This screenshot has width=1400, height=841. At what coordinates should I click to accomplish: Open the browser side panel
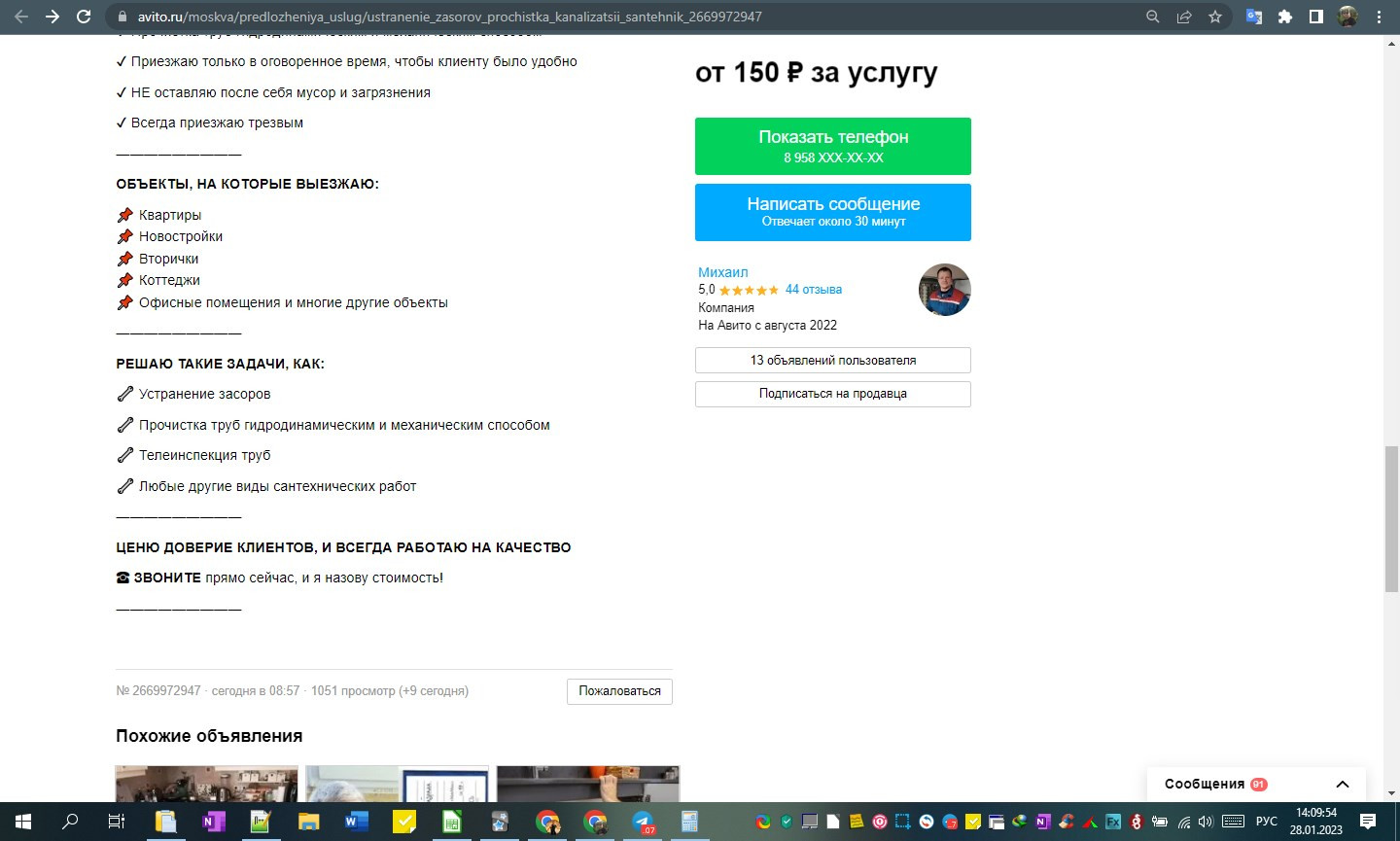[x=1316, y=17]
